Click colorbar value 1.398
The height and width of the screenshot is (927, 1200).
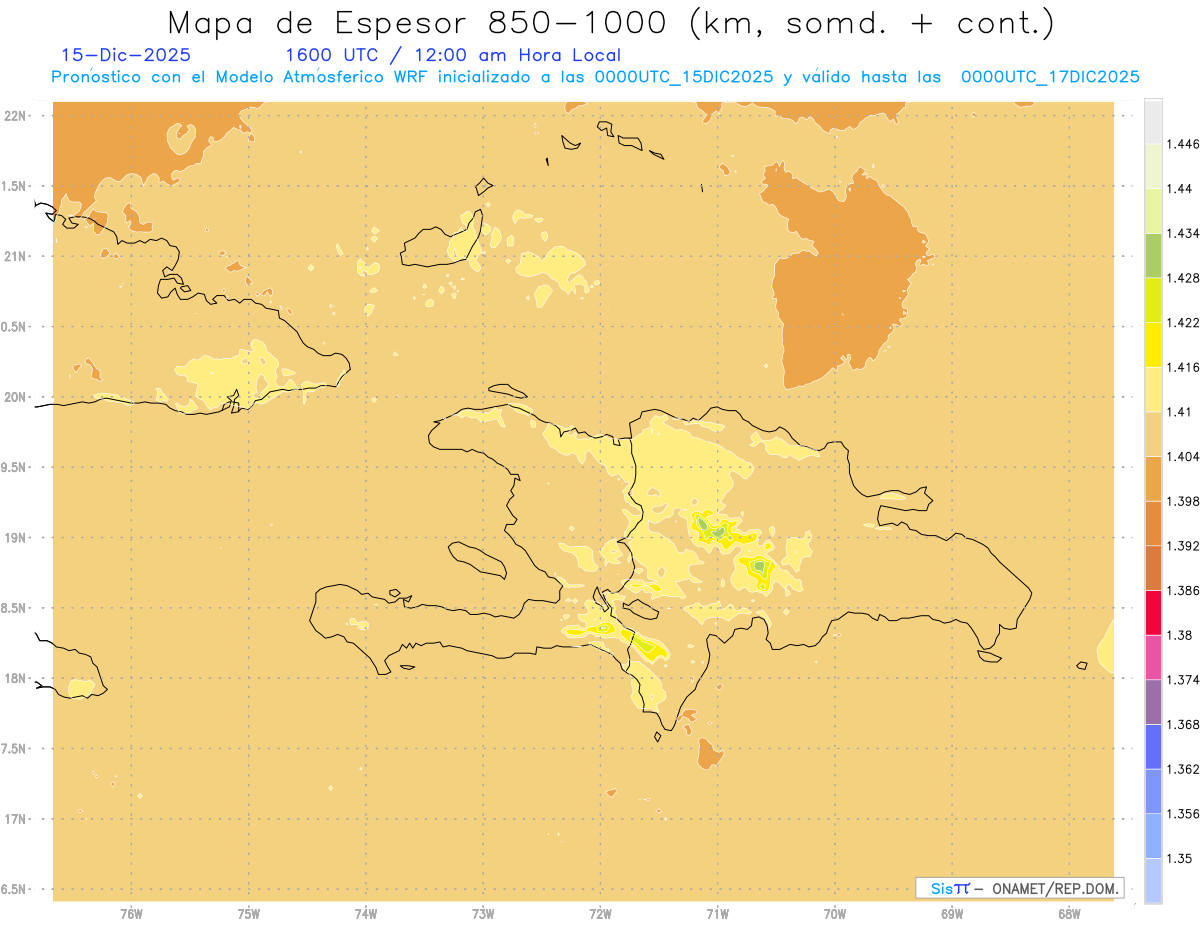tap(1184, 501)
